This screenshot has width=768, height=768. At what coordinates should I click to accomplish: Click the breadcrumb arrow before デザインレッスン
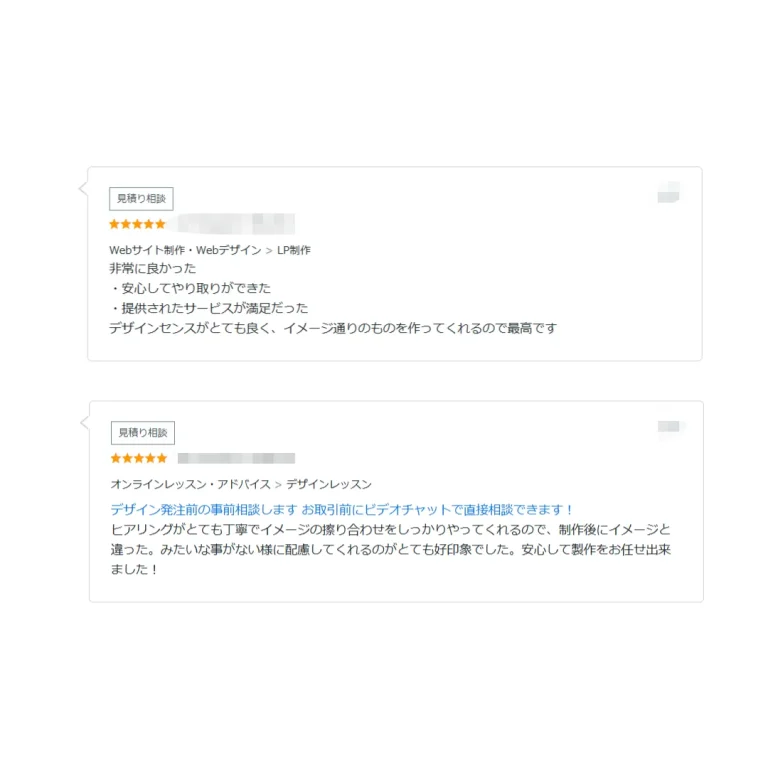click(278, 484)
